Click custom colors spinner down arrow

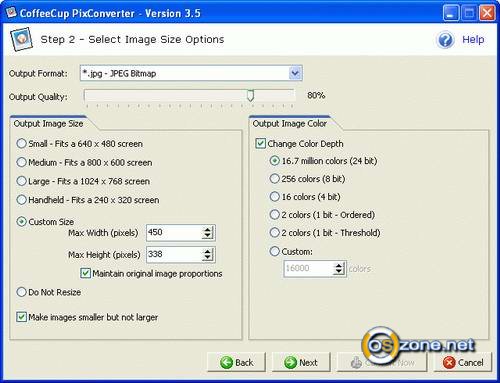pyautogui.click(x=339, y=271)
